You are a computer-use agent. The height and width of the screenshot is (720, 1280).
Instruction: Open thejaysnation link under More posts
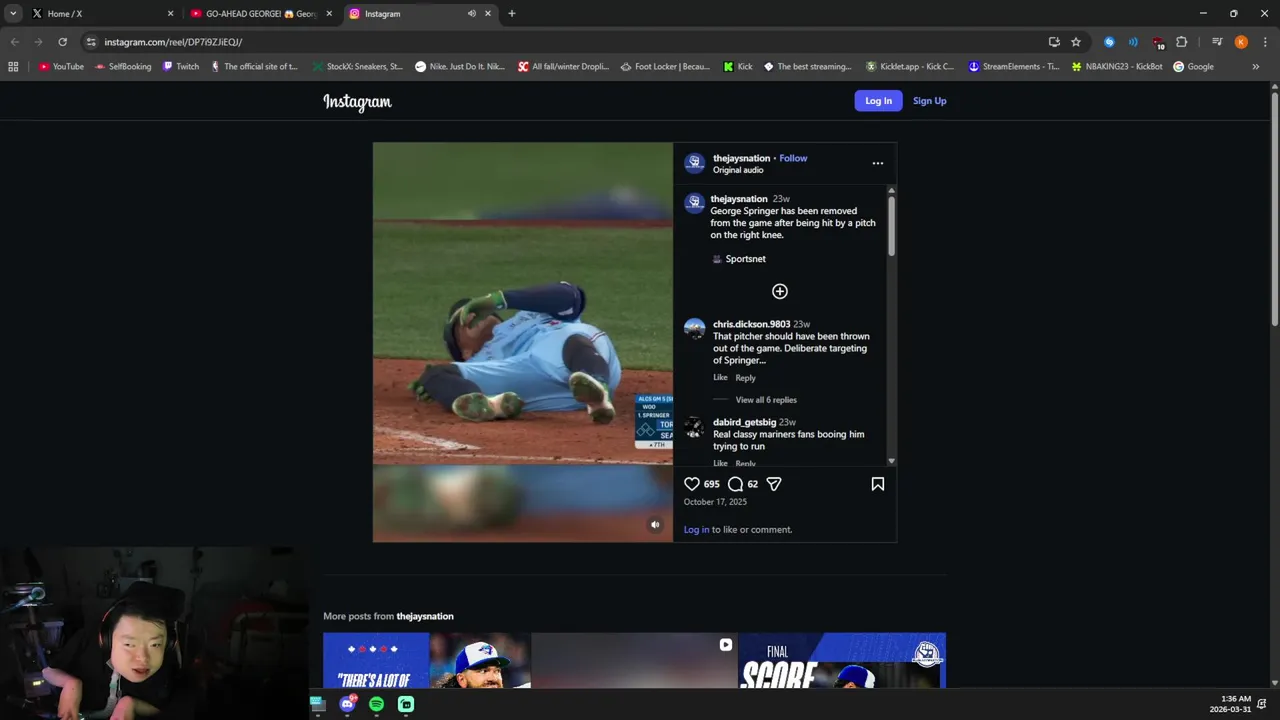click(x=425, y=616)
